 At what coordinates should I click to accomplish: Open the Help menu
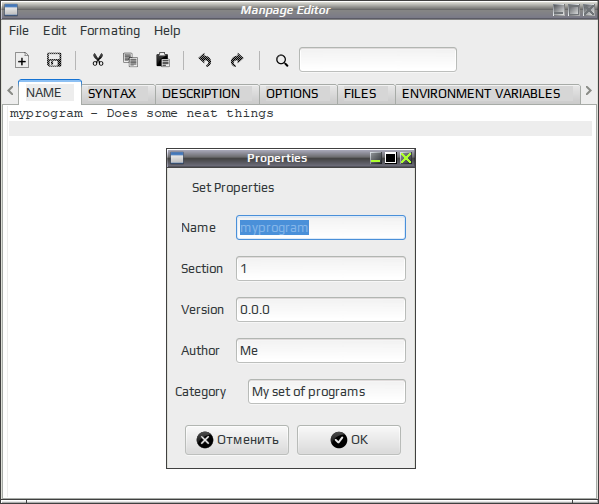167,31
